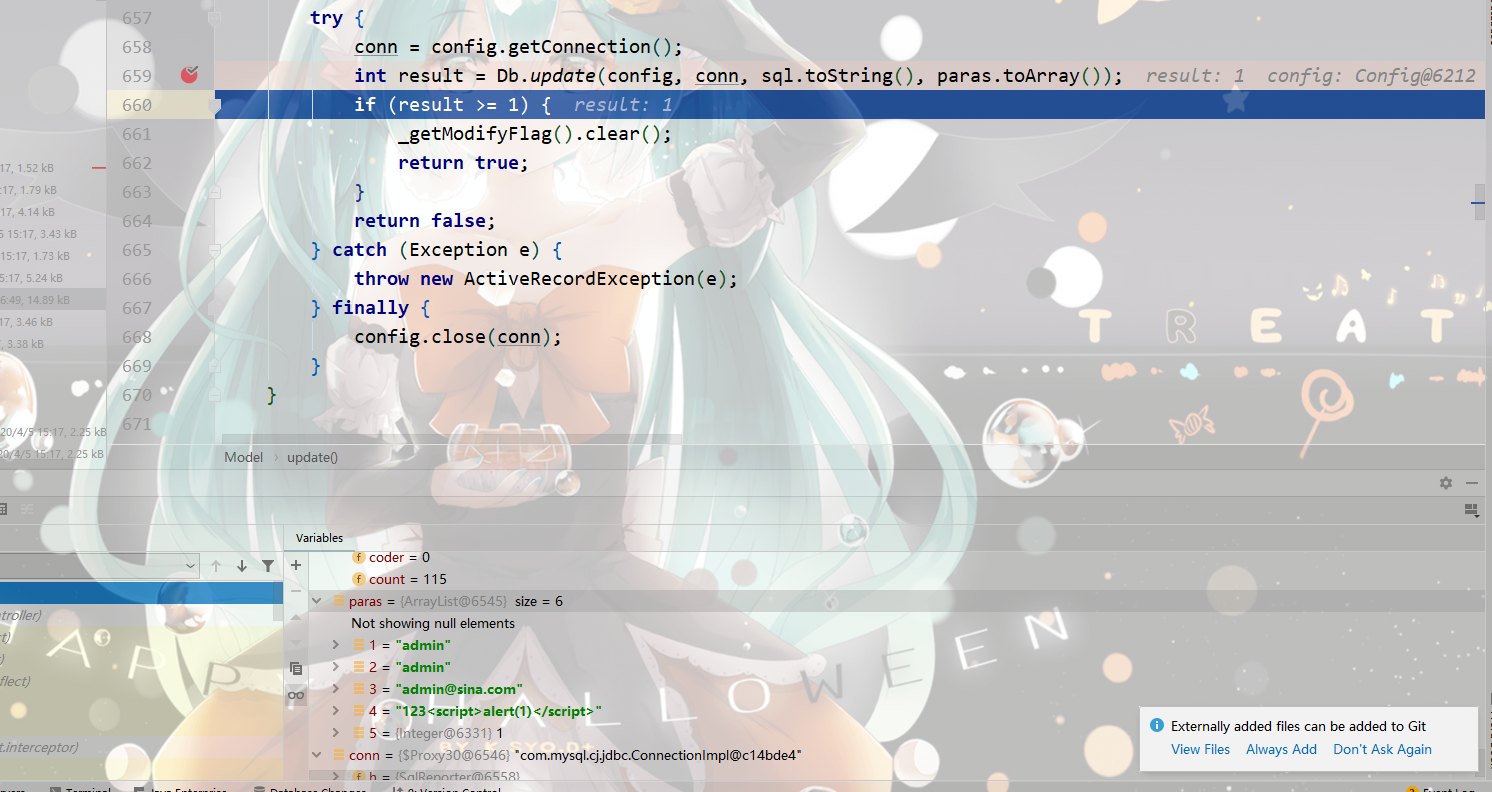
Task: Expand element 4 with the script alert string
Action: click(336, 711)
